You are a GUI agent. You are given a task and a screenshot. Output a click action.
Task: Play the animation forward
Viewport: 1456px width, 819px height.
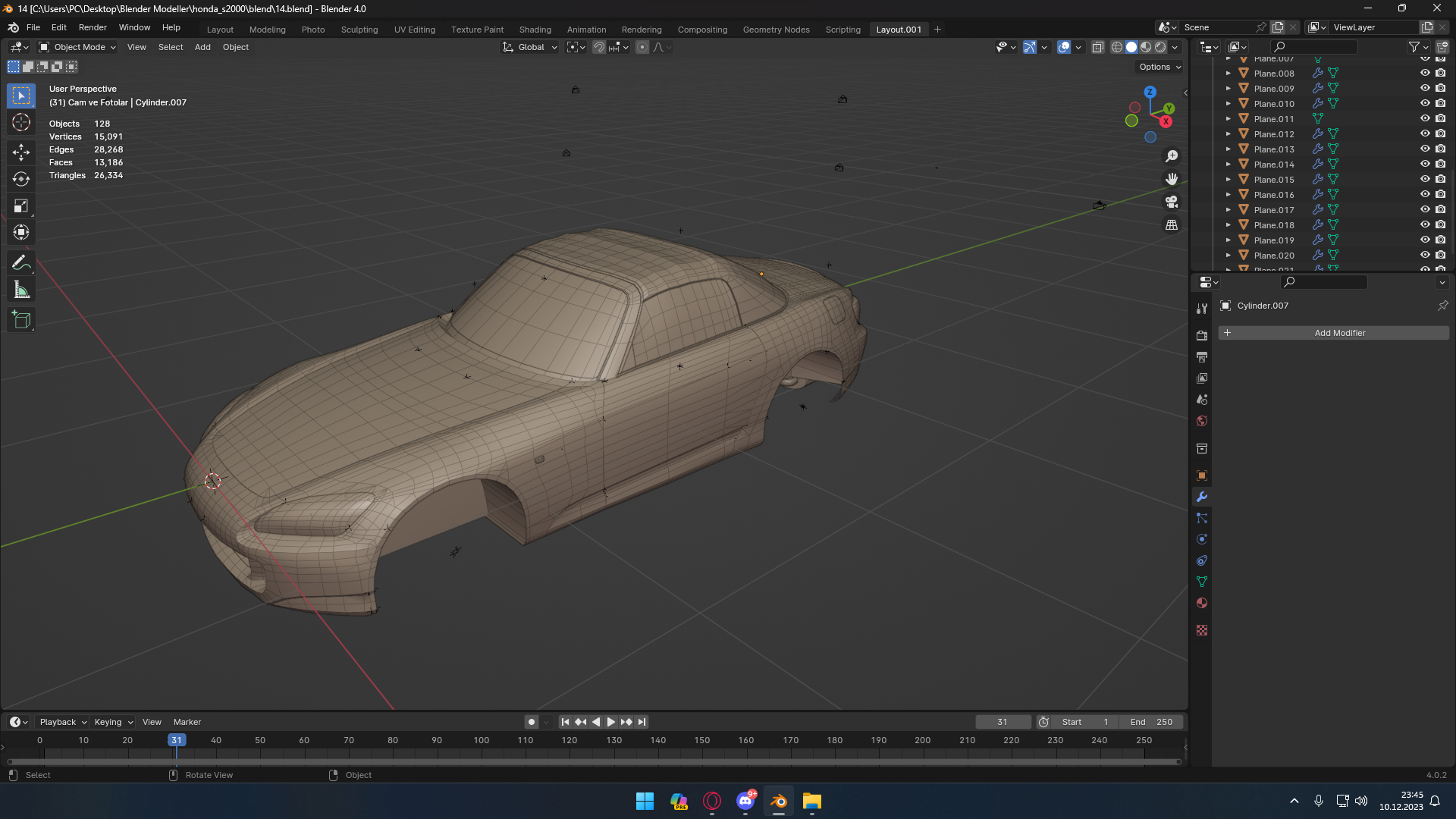tap(610, 722)
